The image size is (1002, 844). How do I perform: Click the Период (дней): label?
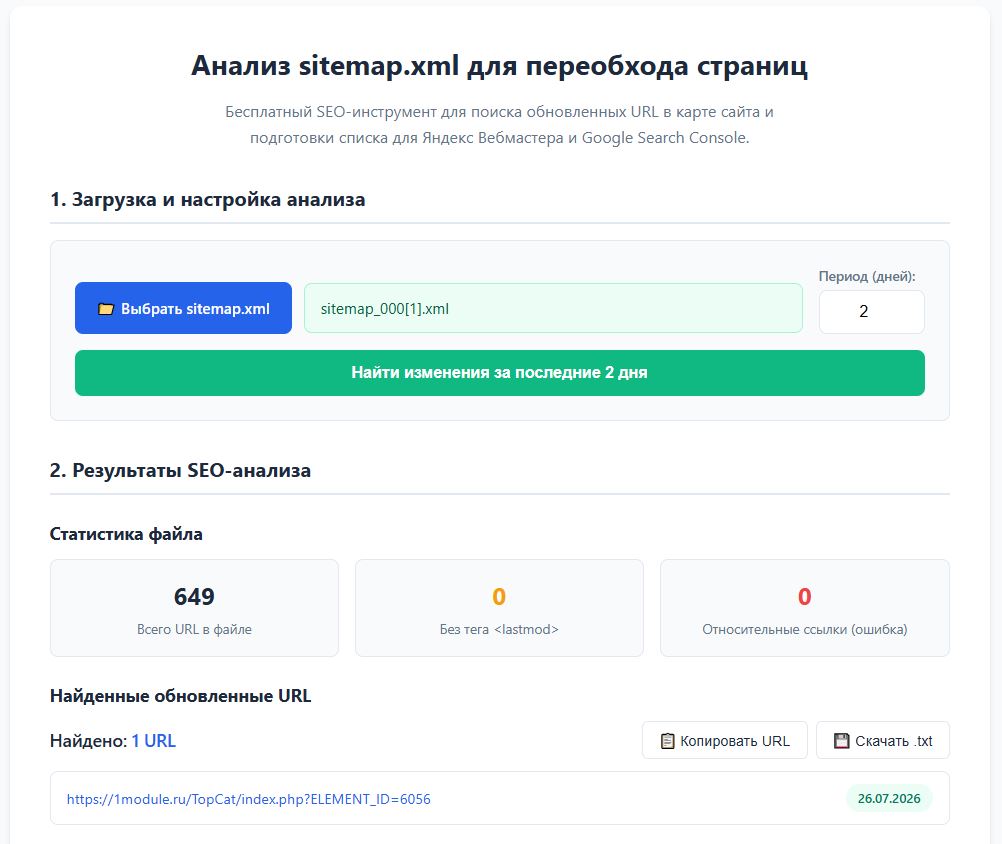[867, 277]
